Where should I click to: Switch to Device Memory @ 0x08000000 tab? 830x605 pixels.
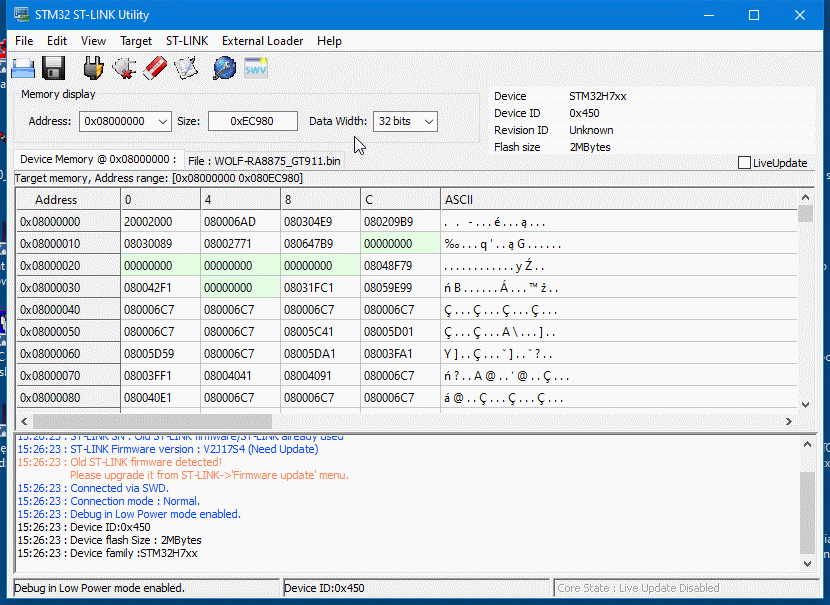click(x=98, y=159)
